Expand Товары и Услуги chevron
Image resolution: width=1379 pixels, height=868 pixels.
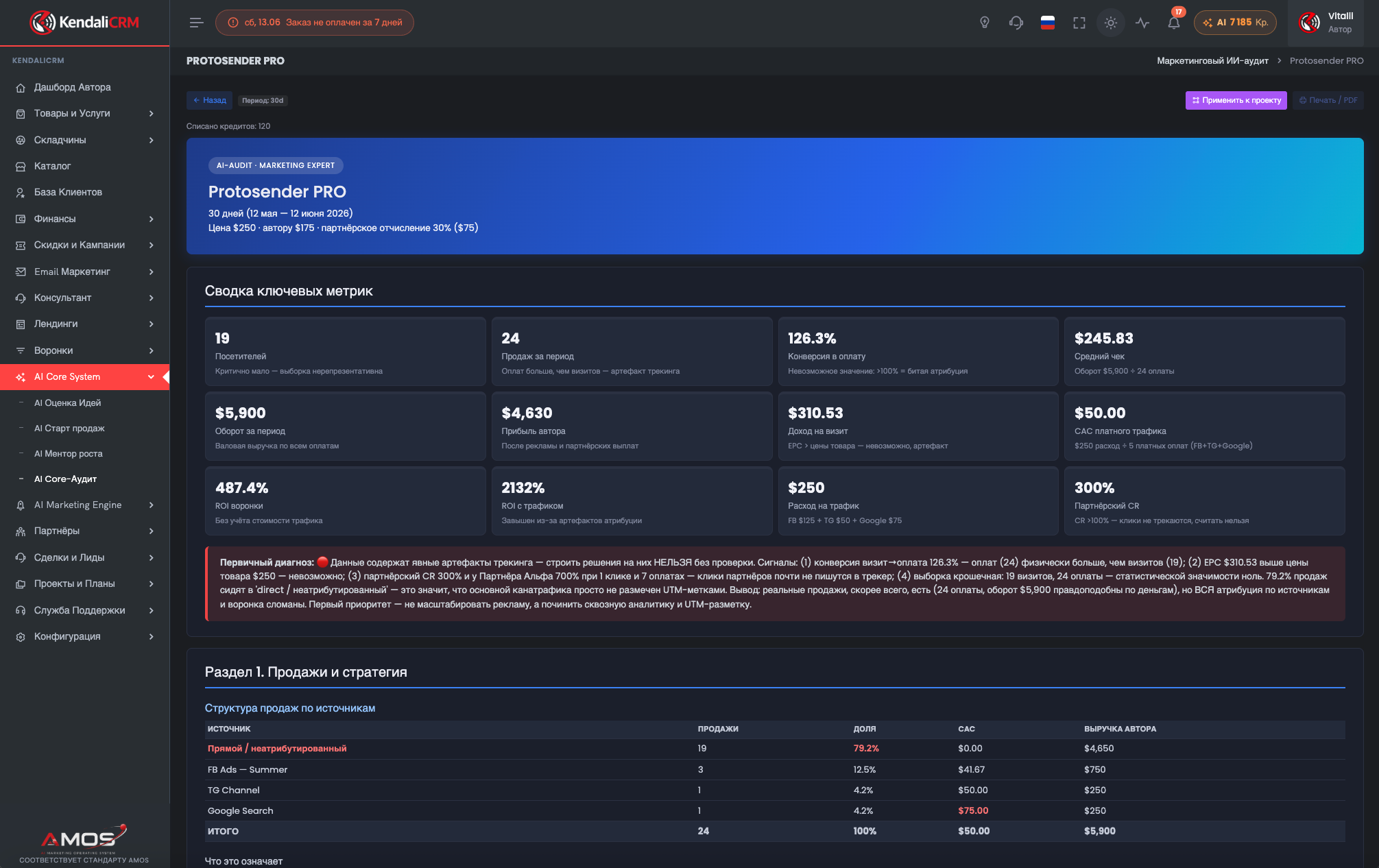point(152,113)
